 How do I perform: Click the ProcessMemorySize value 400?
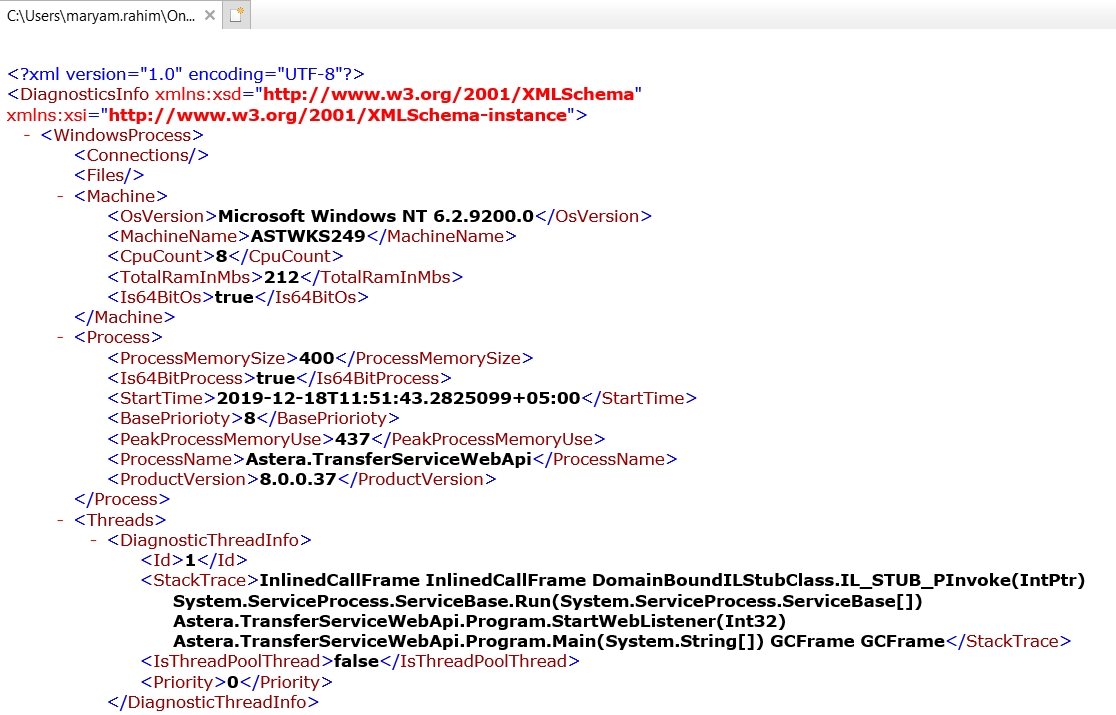[317, 358]
